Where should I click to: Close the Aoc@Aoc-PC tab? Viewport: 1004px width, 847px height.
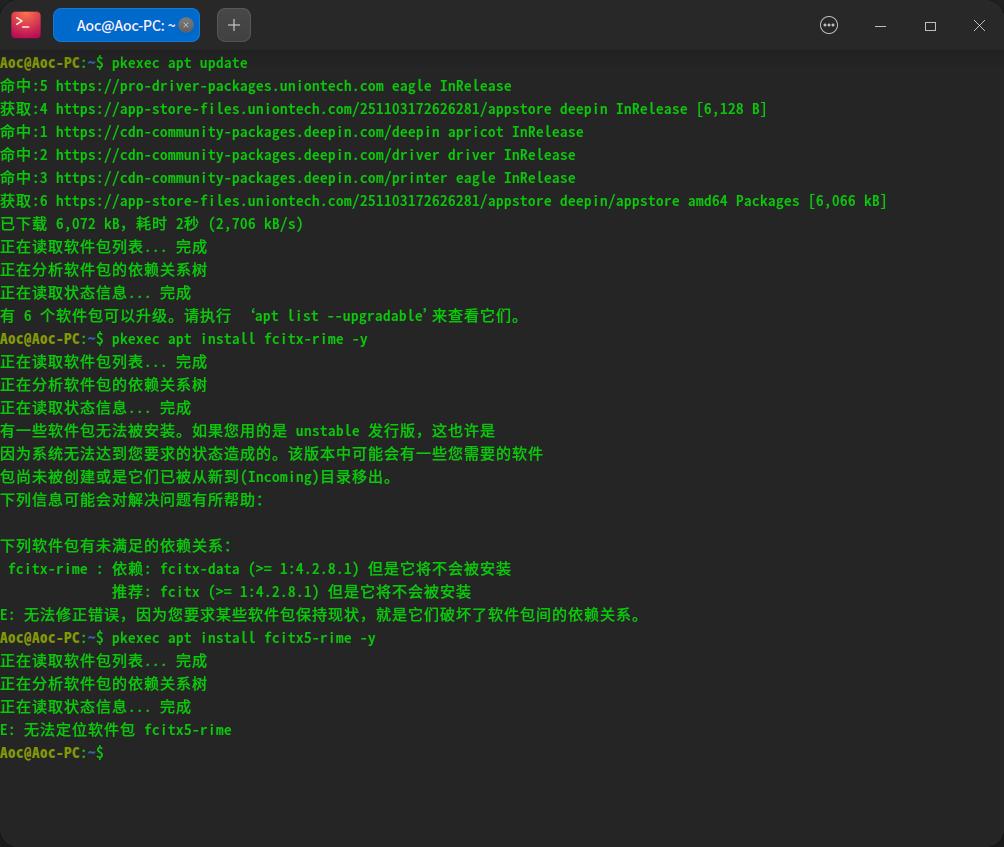[x=186, y=25]
